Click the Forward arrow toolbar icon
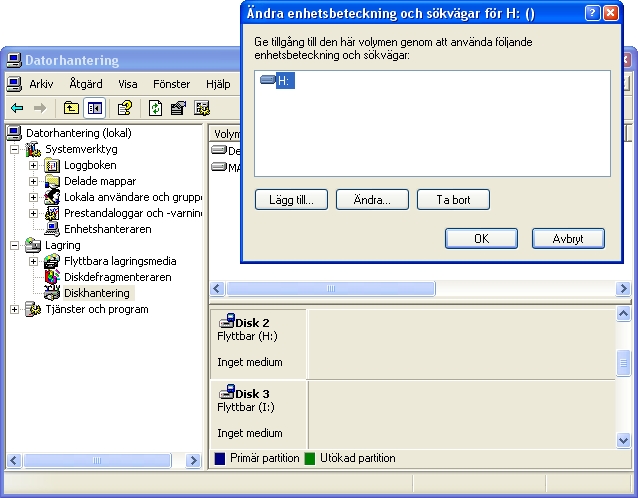The height and width of the screenshot is (498, 638). [40, 108]
